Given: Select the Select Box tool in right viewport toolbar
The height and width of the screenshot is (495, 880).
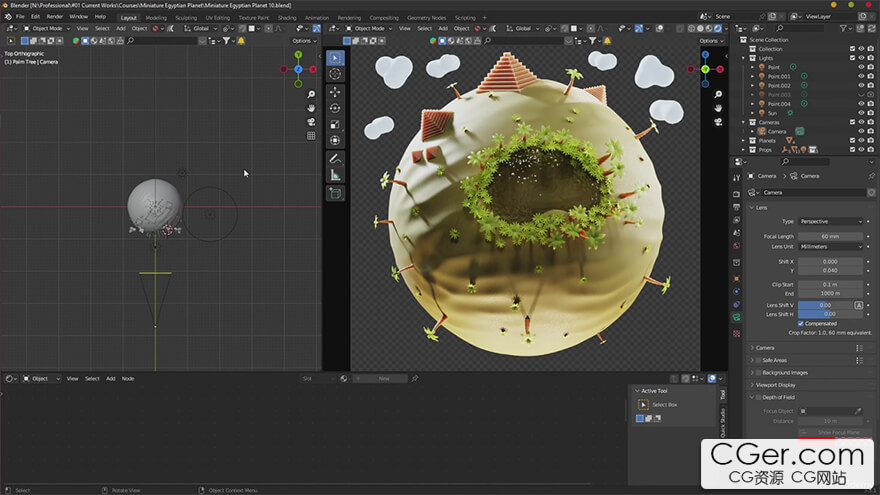Looking at the screenshot, I should [x=335, y=58].
